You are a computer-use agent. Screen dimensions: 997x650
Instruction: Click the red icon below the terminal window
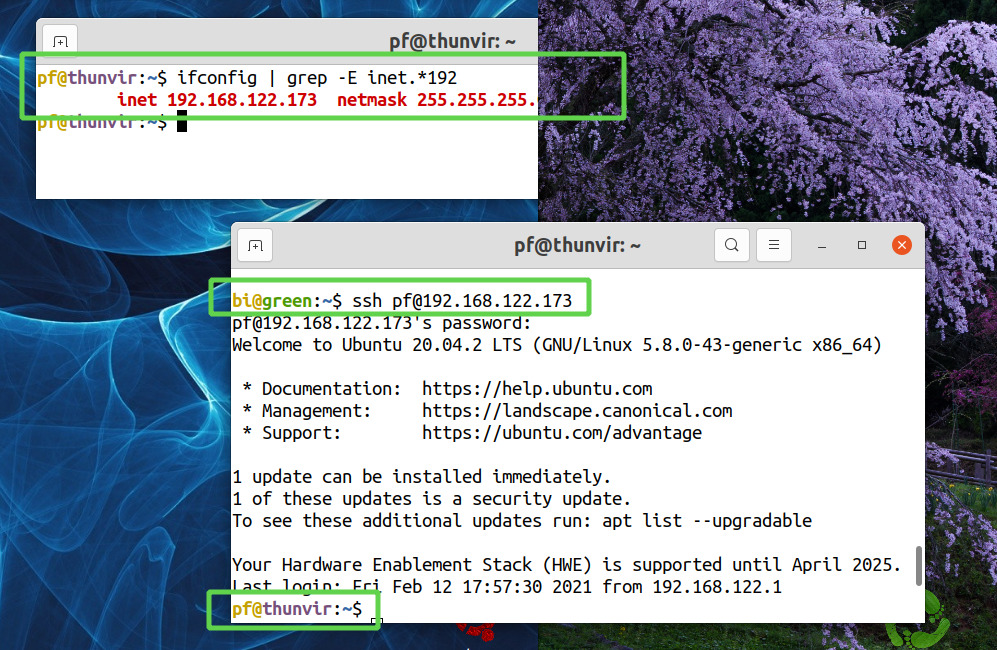tap(480, 633)
